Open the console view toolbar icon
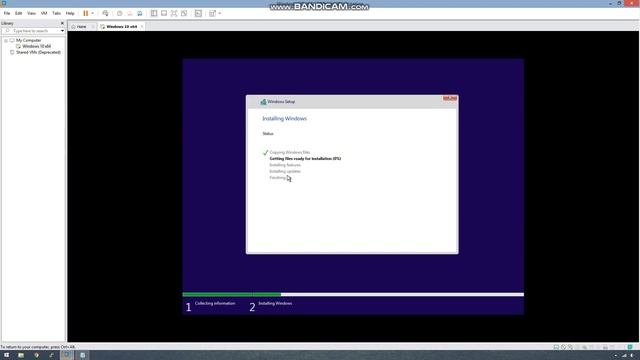 click(x=198, y=13)
